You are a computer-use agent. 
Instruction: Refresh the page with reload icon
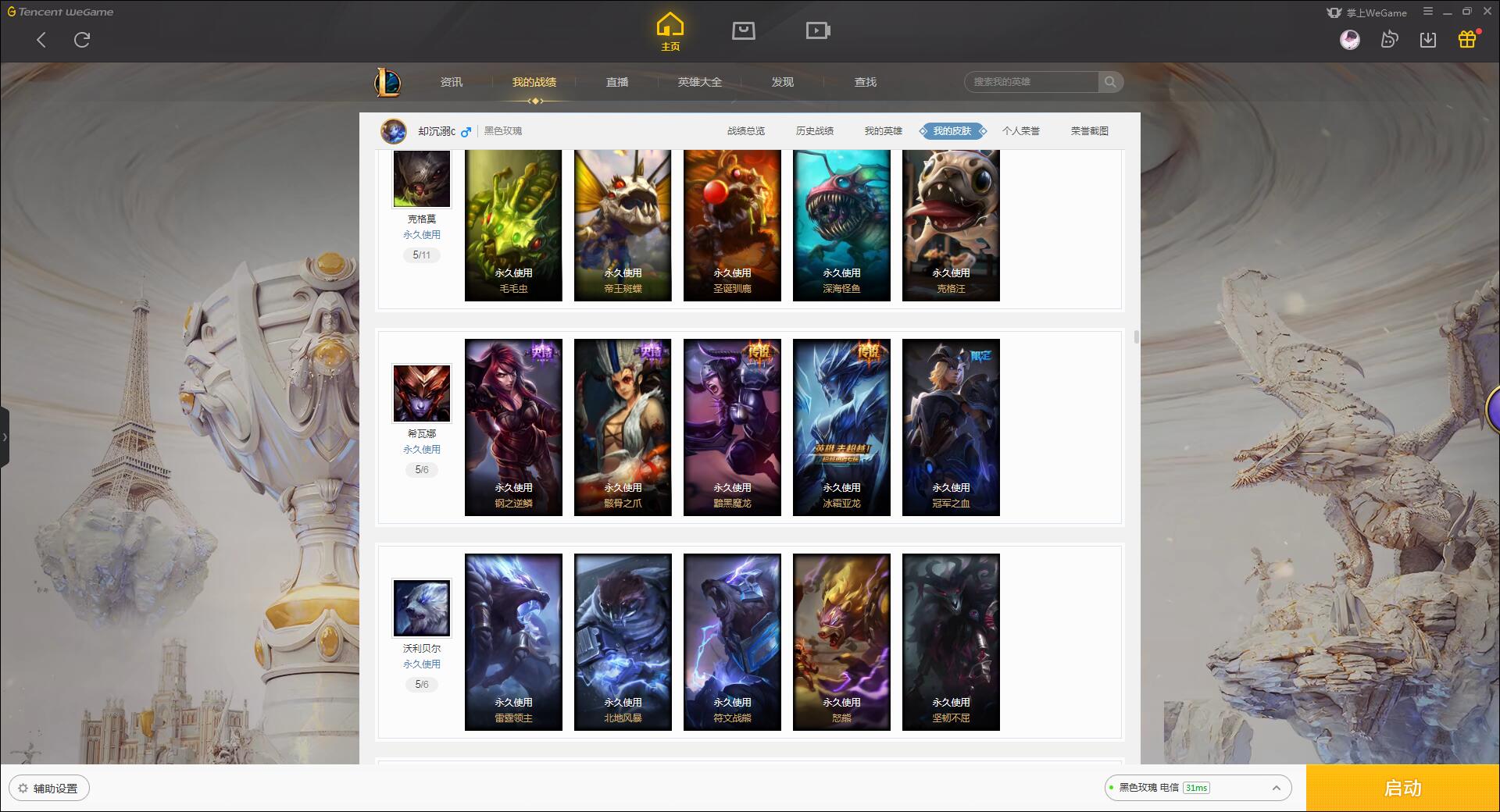[x=82, y=40]
